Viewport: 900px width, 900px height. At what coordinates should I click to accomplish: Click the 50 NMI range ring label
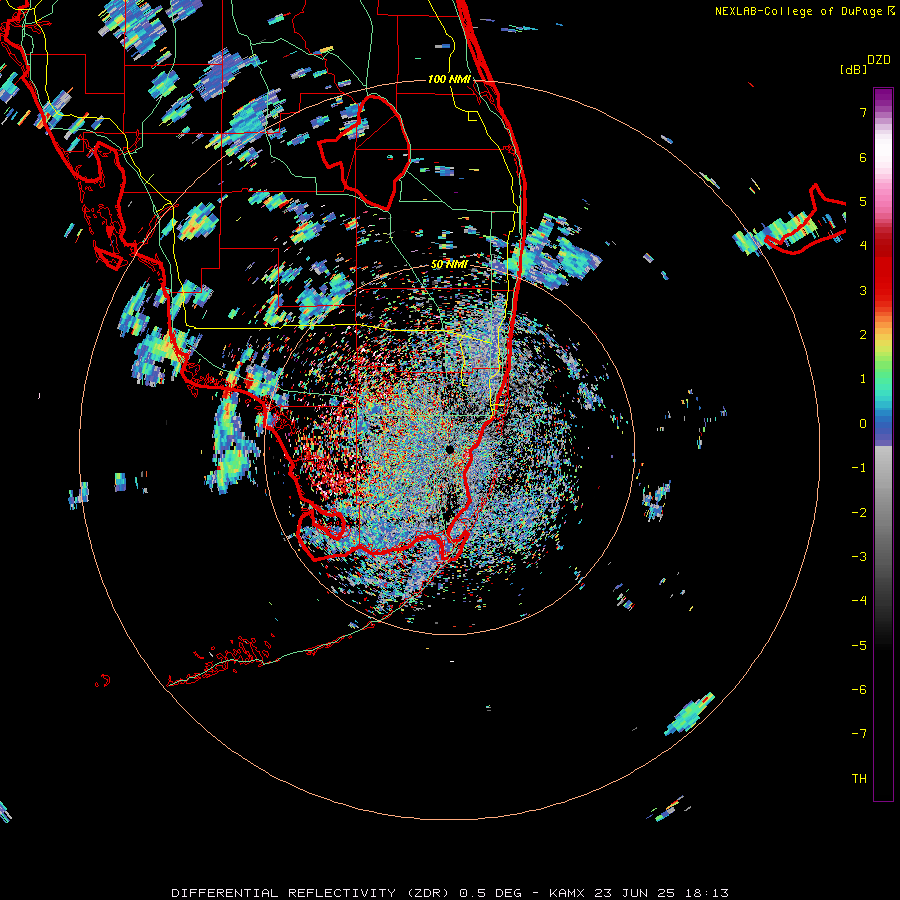click(449, 265)
